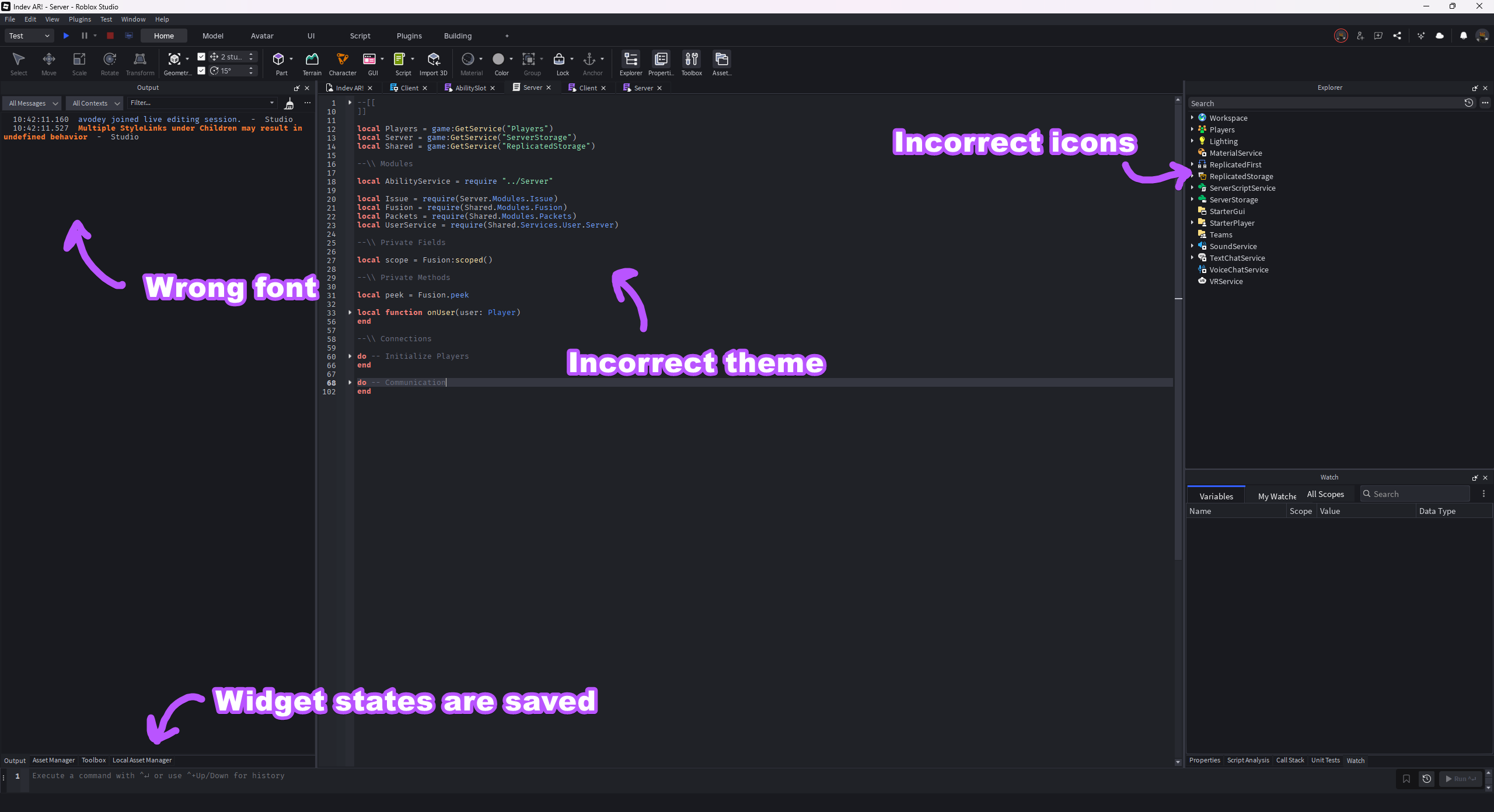Viewport: 1494px width, 812px height.
Task: Open the All Messages dropdown
Action: pos(33,103)
